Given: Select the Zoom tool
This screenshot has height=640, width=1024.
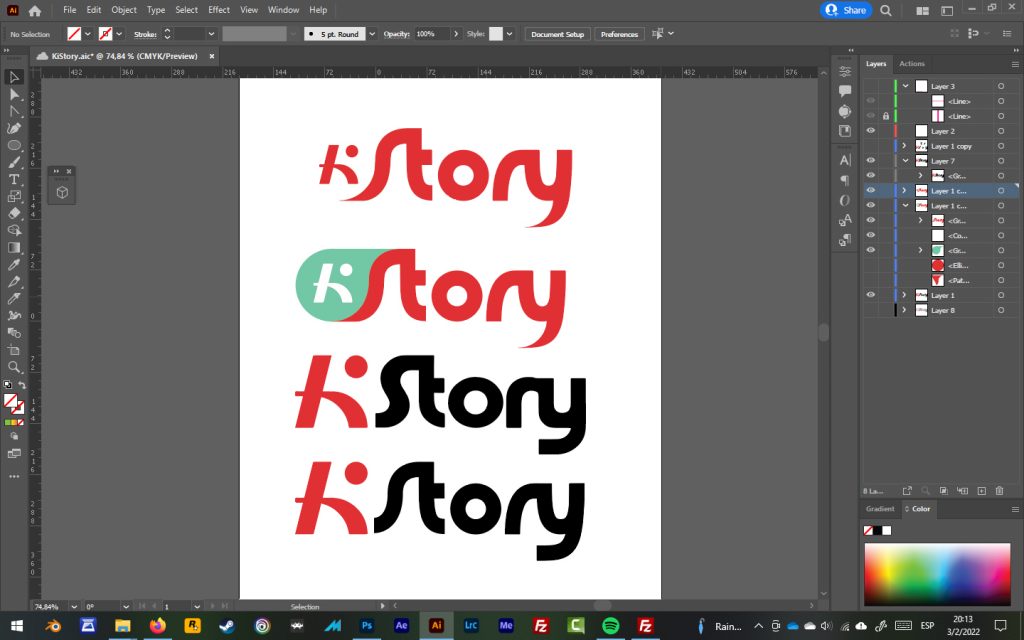Looking at the screenshot, I should click(x=14, y=367).
